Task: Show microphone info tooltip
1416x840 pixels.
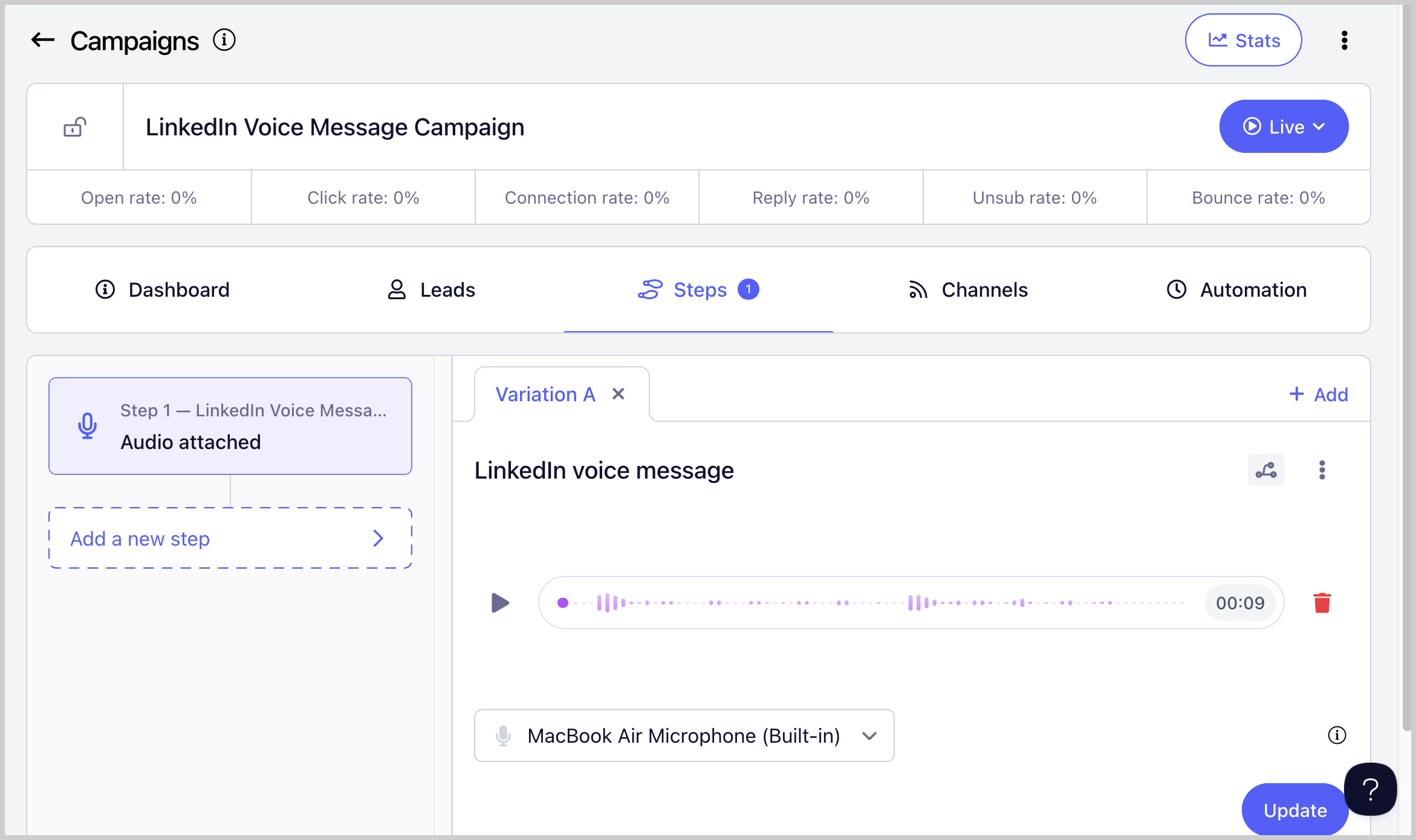Action: (x=1337, y=735)
